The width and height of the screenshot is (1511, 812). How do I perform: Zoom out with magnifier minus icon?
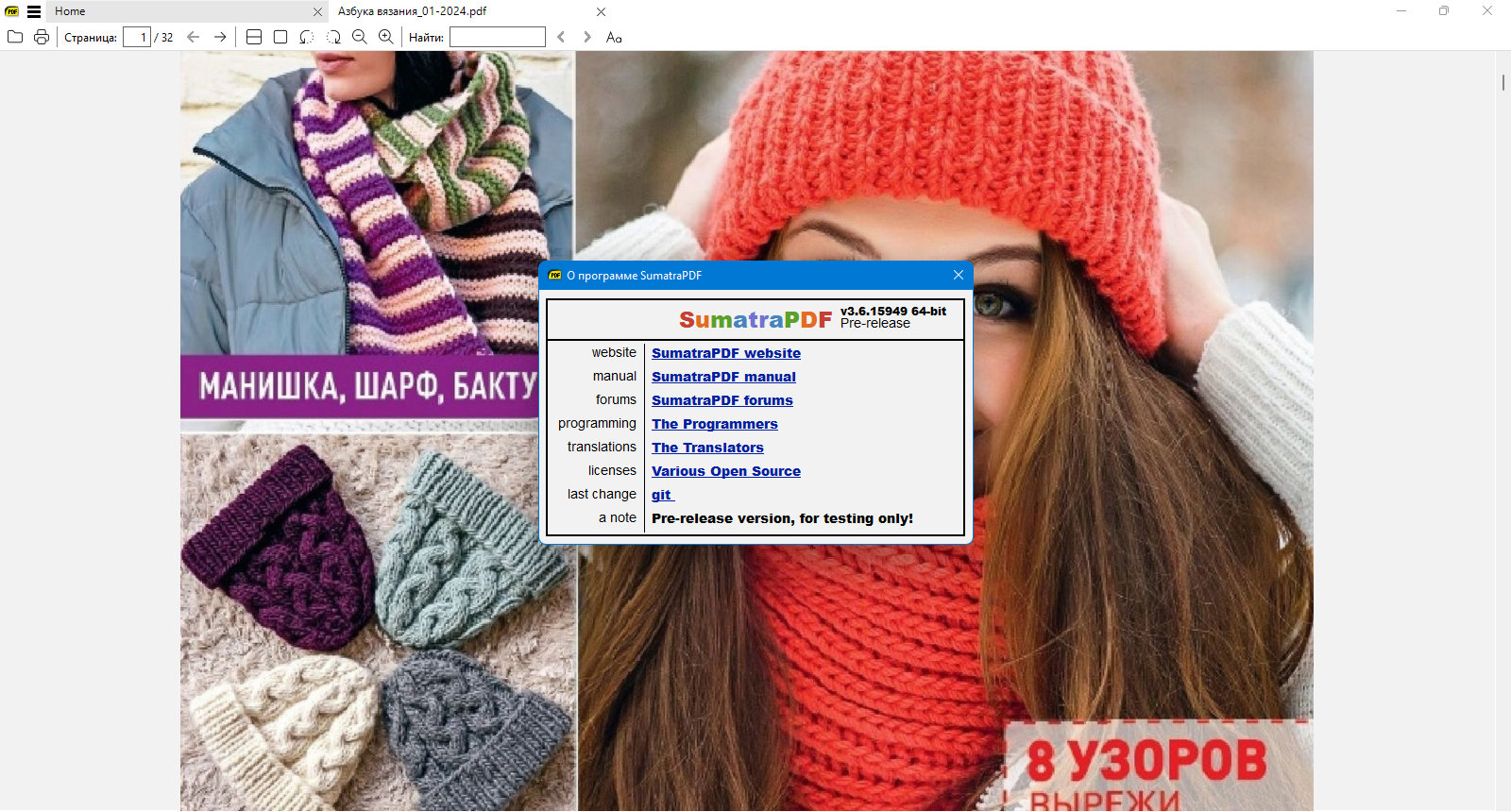[x=360, y=37]
